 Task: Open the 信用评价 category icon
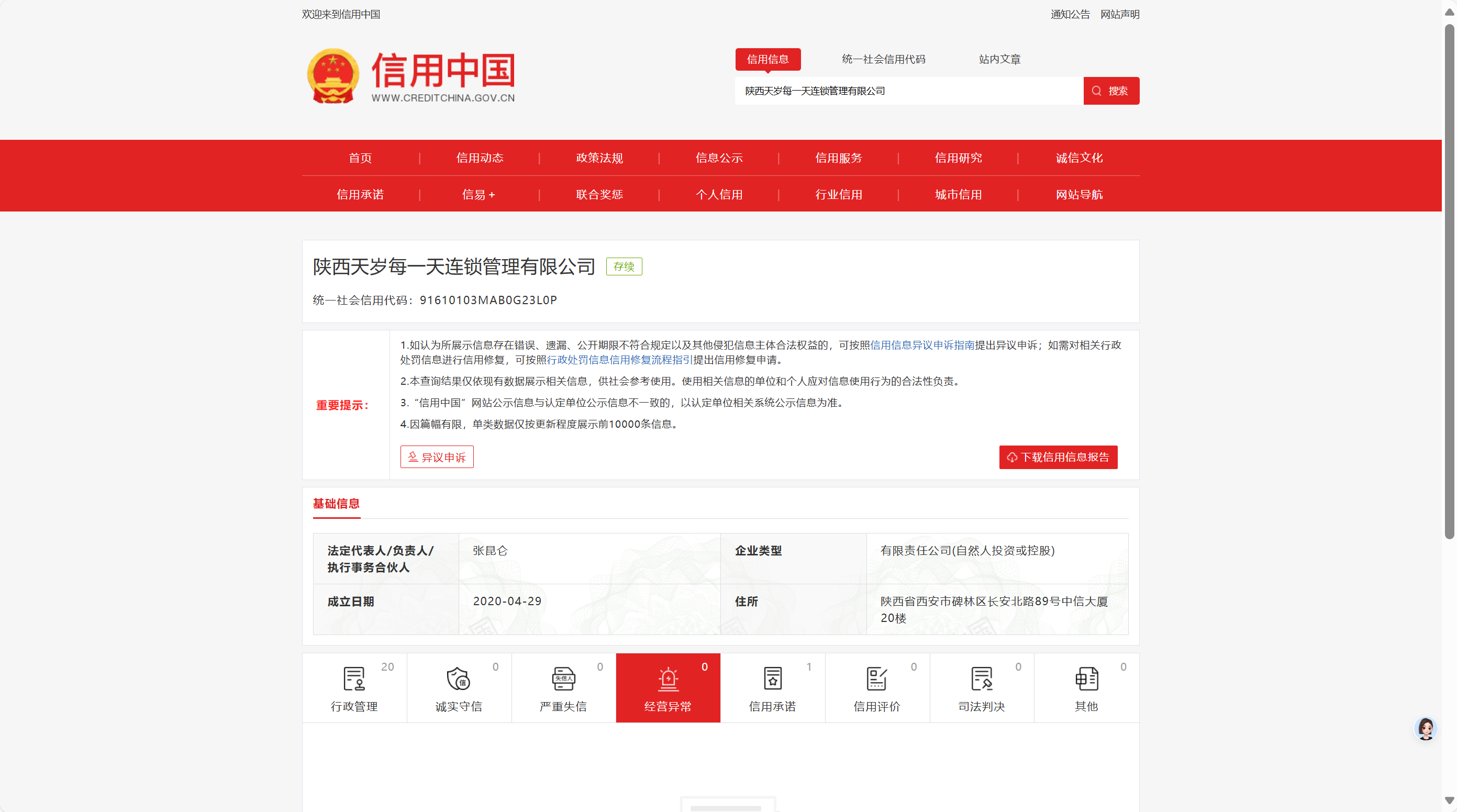pos(877,678)
